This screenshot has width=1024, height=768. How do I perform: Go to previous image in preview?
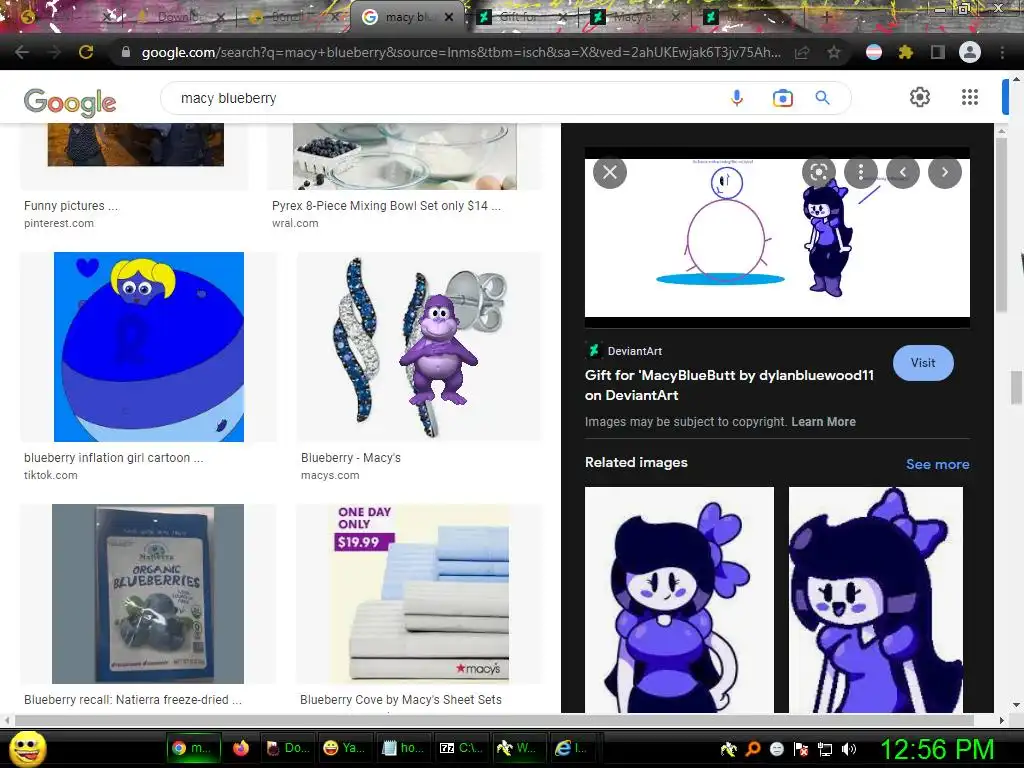(x=903, y=172)
